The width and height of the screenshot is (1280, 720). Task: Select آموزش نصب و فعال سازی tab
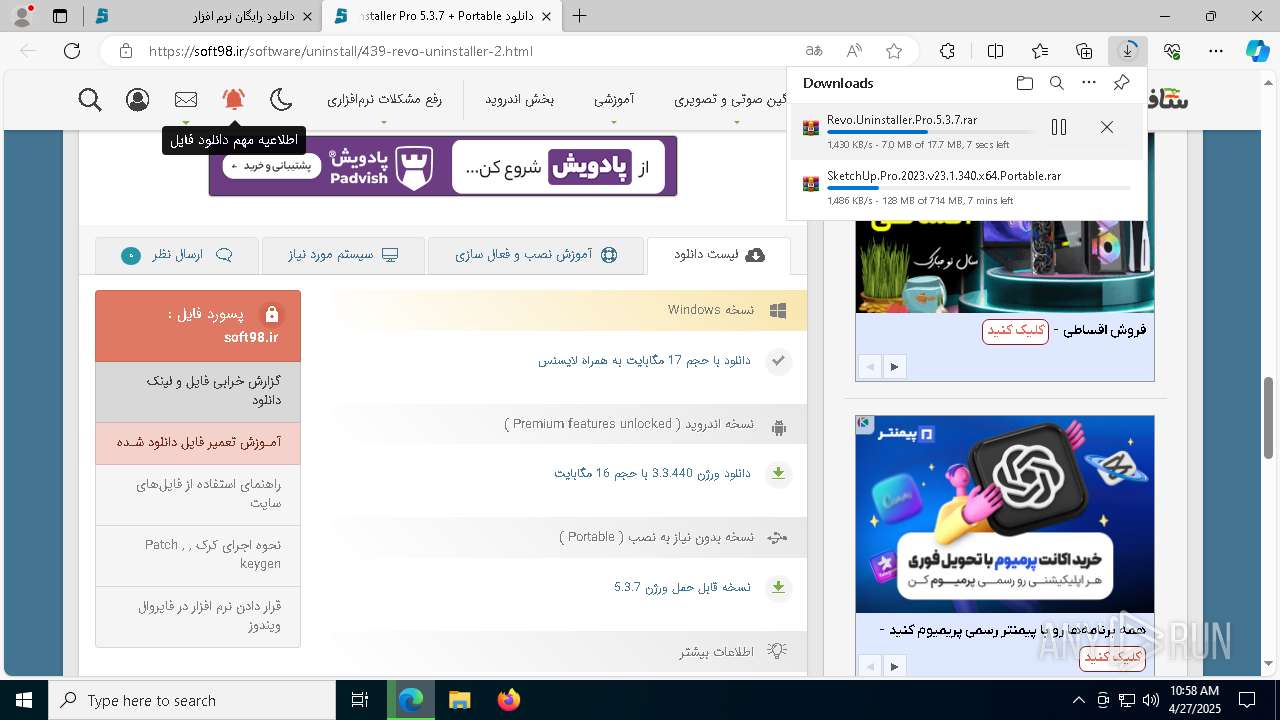(536, 255)
